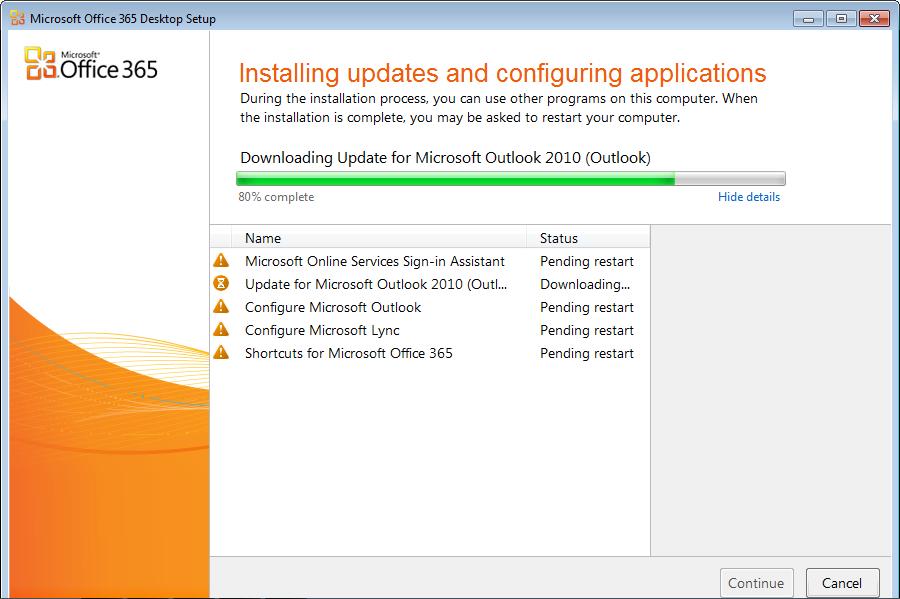Click the setup icon in the title bar

tap(17, 18)
